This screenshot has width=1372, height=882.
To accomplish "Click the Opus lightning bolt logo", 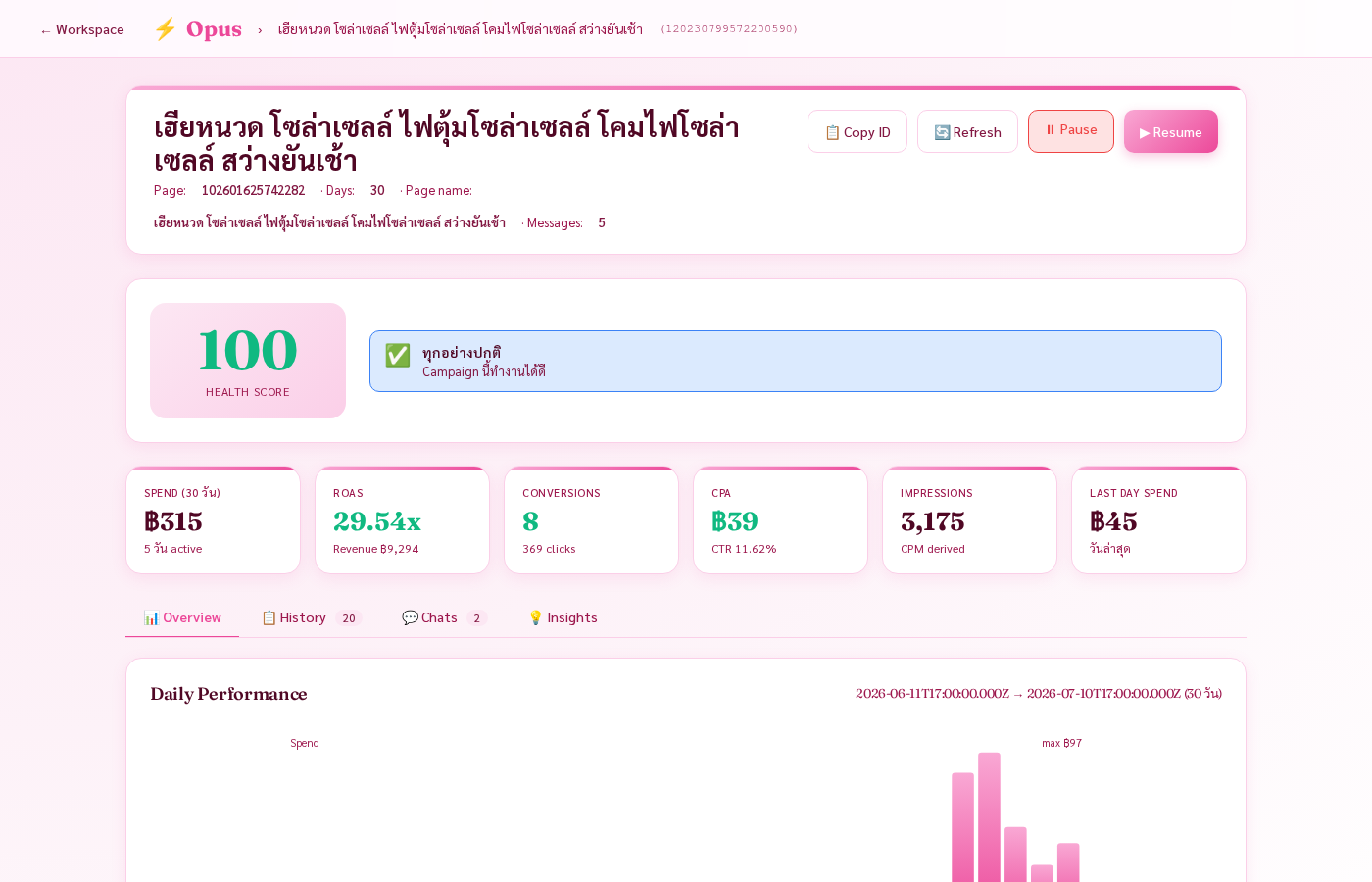I will click(x=165, y=29).
